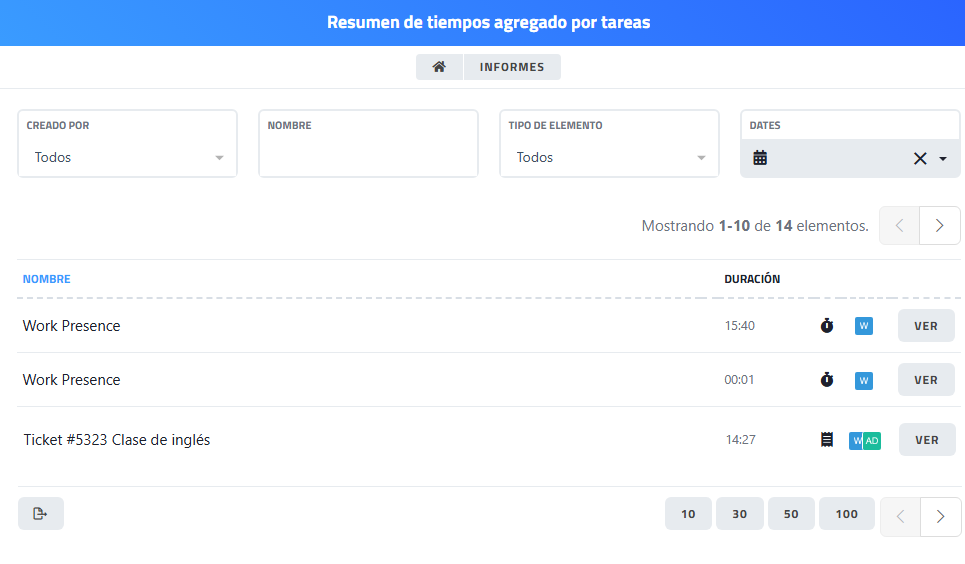Set page size to 30 items

[740, 514]
